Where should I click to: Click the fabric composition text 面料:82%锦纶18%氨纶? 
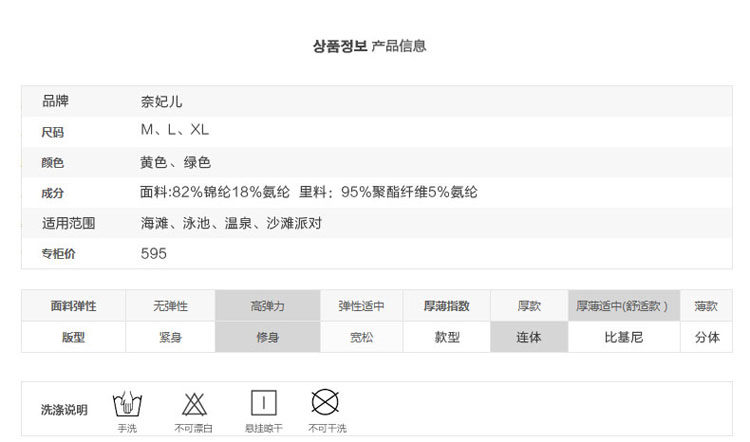tap(215, 192)
